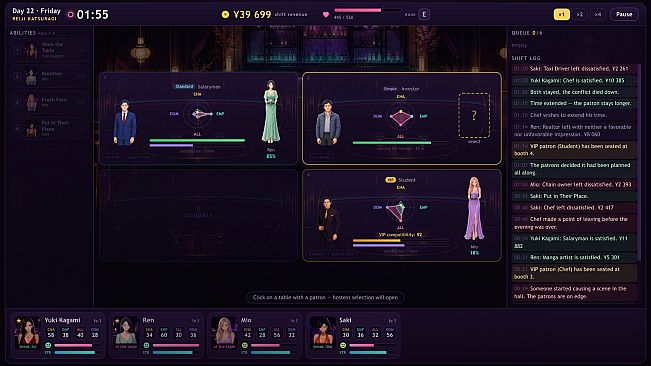
Task: Click the Standard tag on Salaryman booth
Action: click(x=184, y=86)
